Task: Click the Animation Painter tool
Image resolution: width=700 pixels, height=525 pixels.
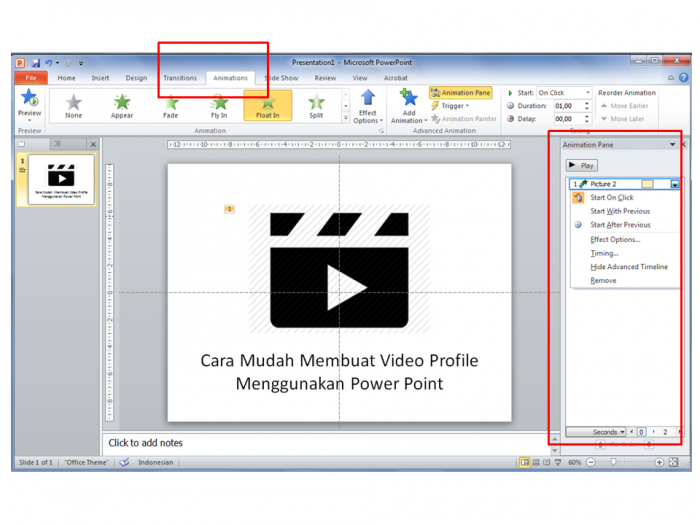Action: point(464,119)
